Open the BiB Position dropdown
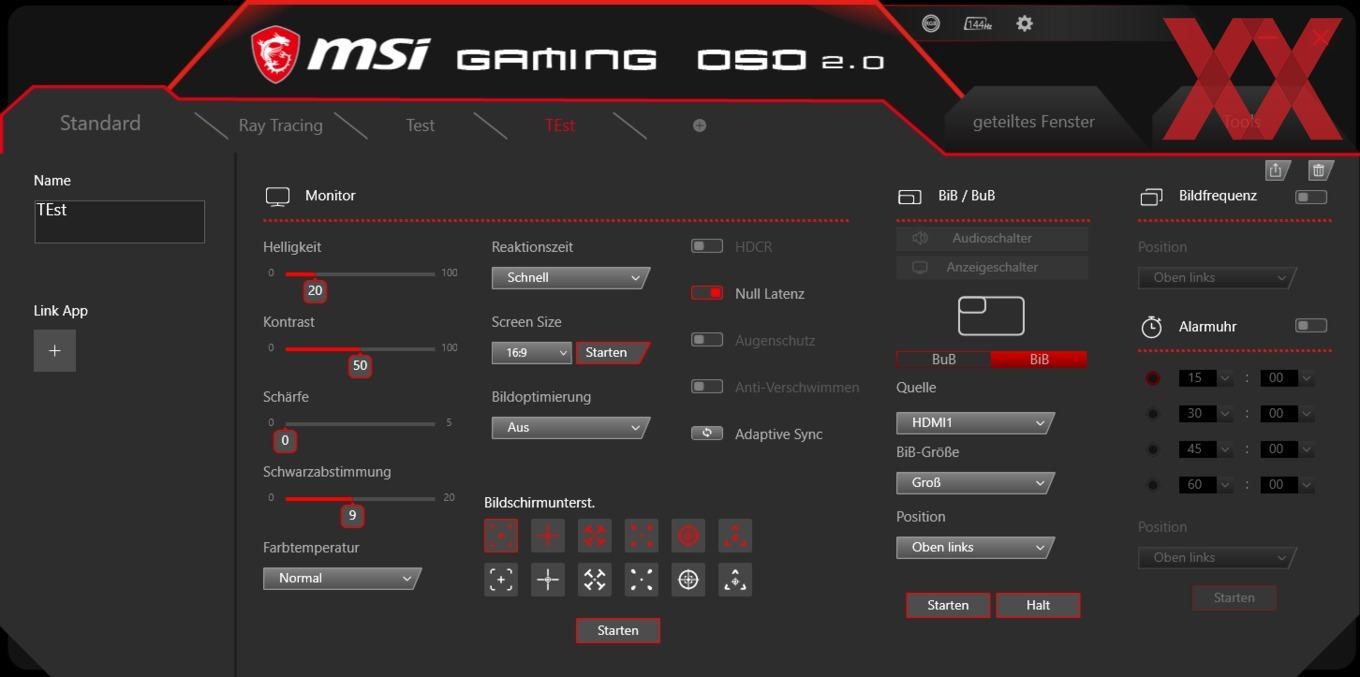 tap(975, 548)
